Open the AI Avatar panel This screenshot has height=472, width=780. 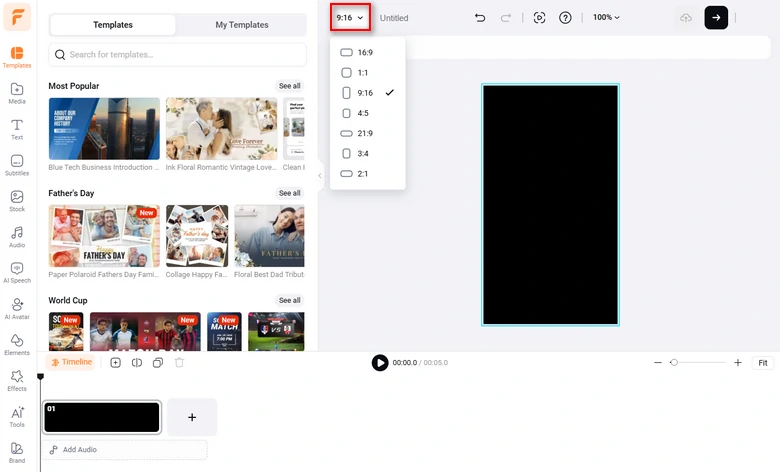pos(17,308)
